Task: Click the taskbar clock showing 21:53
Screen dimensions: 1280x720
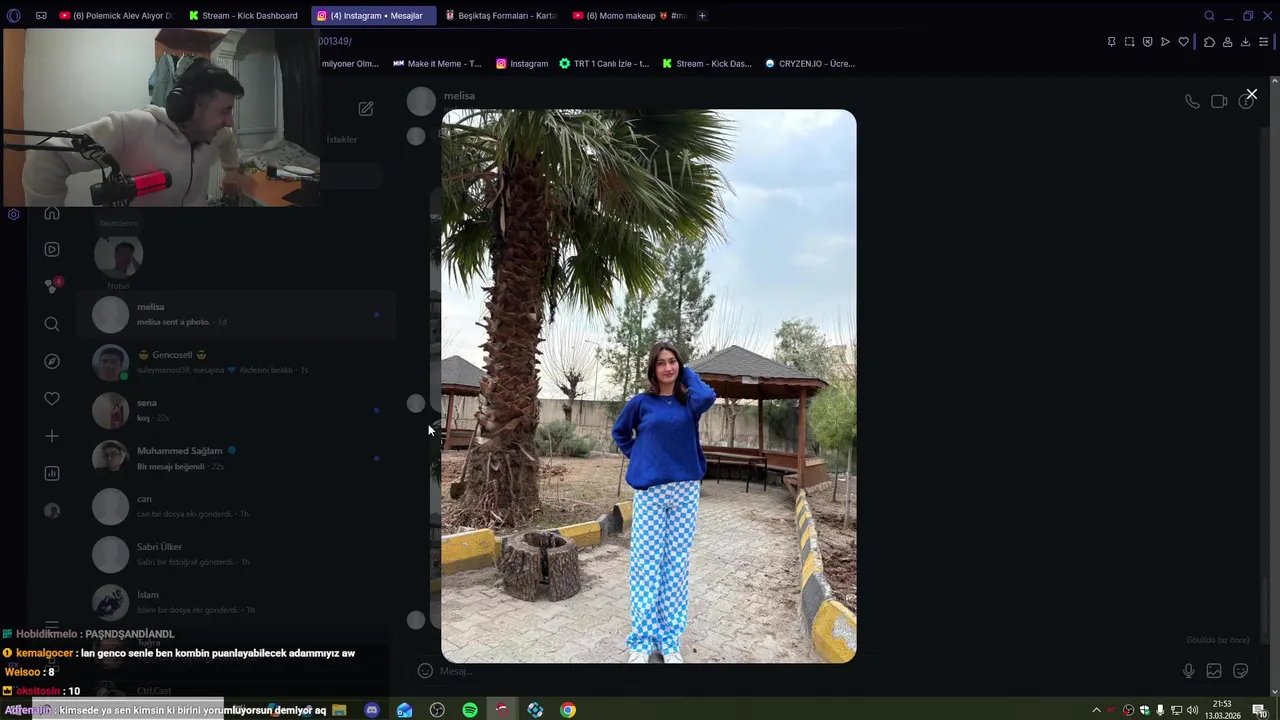Action: (1222, 710)
